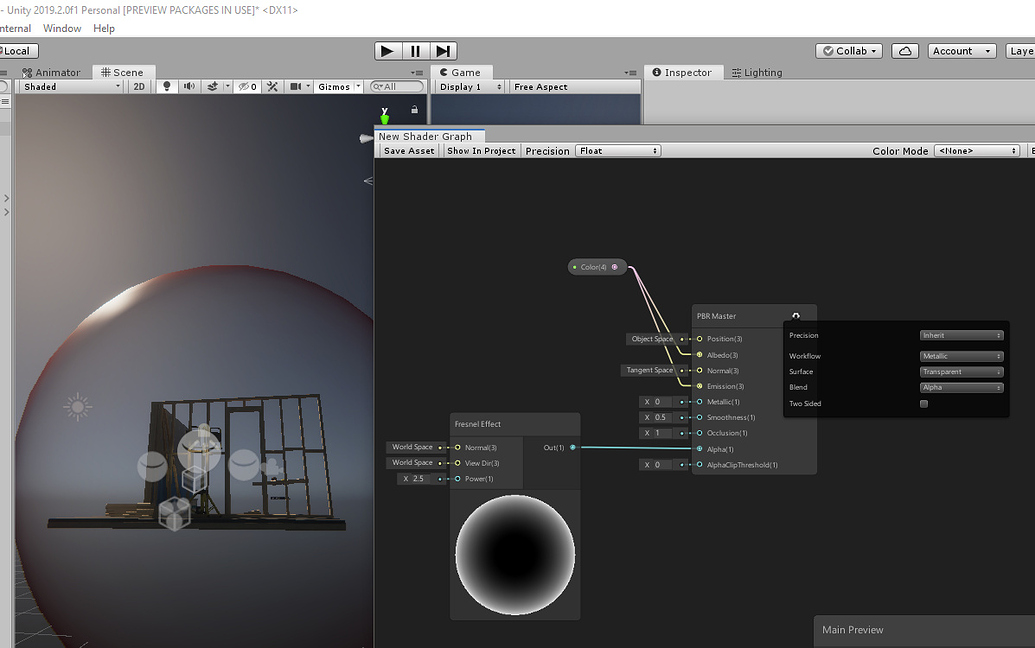Toggle scene effects layers icon
This screenshot has width=1035, height=648.
click(213, 86)
